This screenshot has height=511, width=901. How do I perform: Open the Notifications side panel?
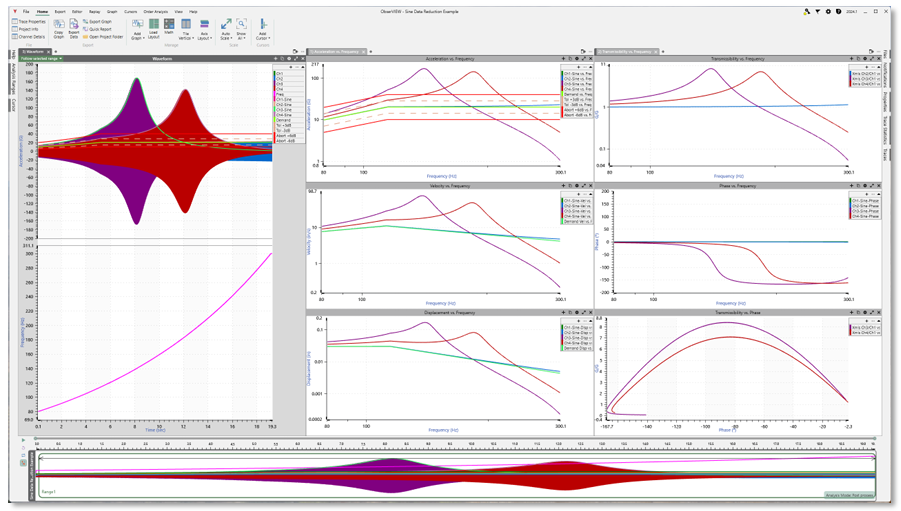coord(885,75)
